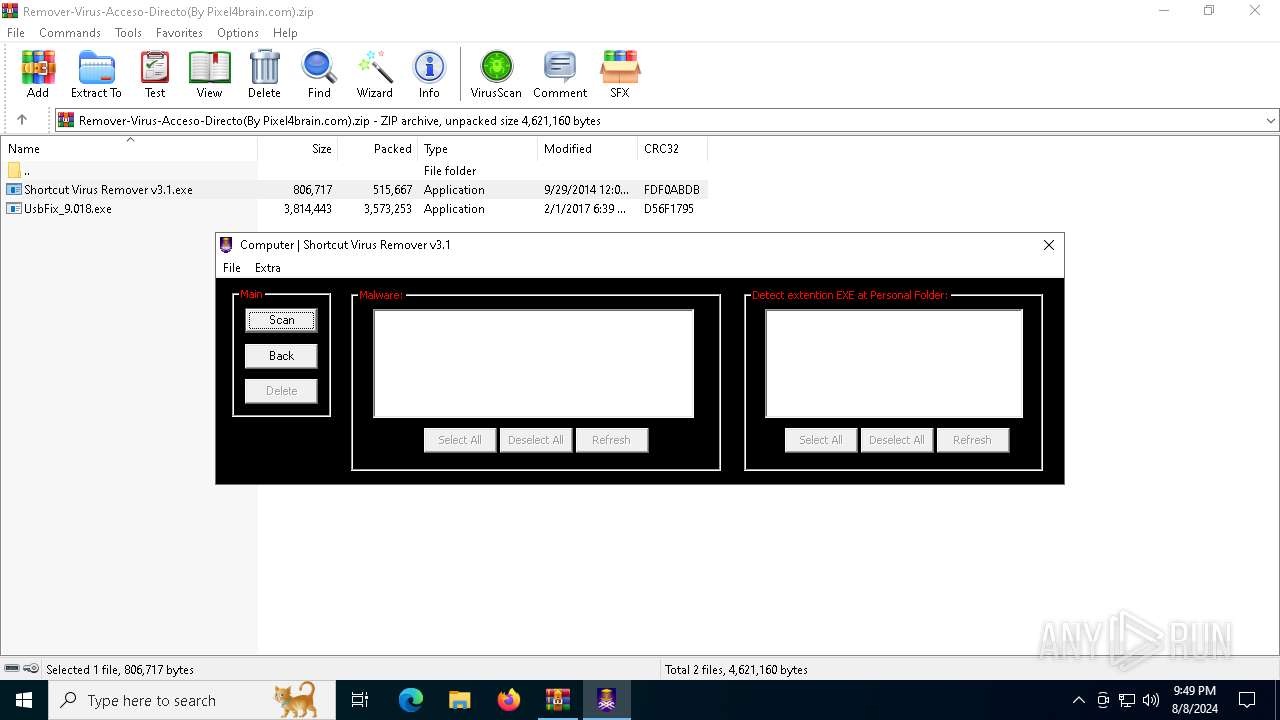Image resolution: width=1280 pixels, height=720 pixels.
Task: Sort by the Type column header
Action: coord(478,149)
